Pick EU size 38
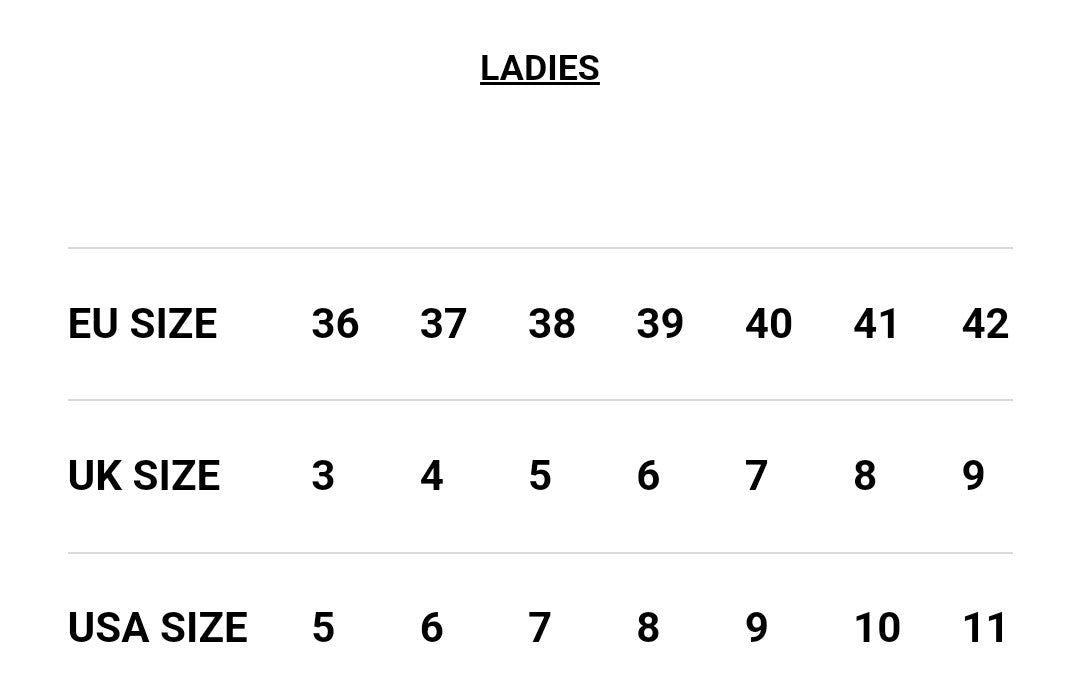Image resolution: width=1080 pixels, height=699 pixels. pyautogui.click(x=552, y=324)
